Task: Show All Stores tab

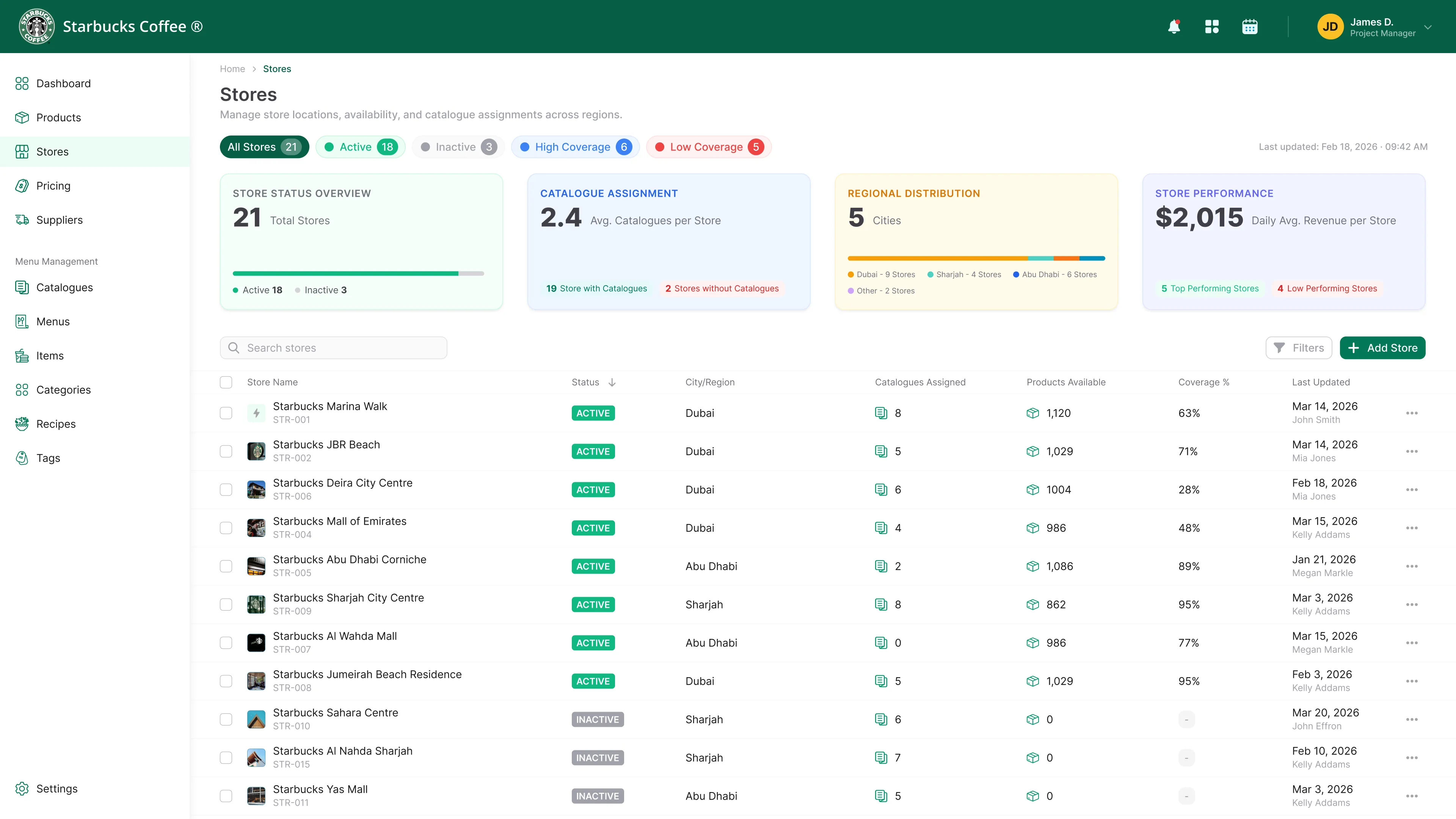Action: pos(264,147)
